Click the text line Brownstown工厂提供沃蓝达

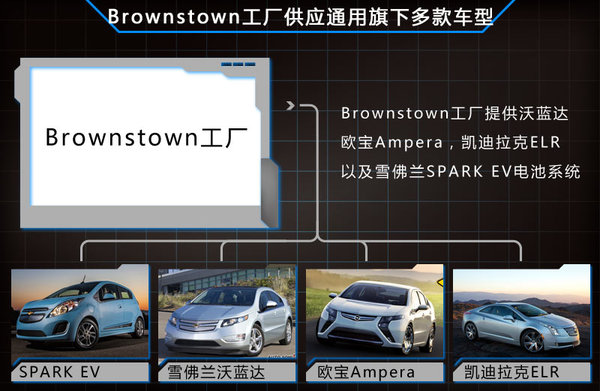pos(455,113)
